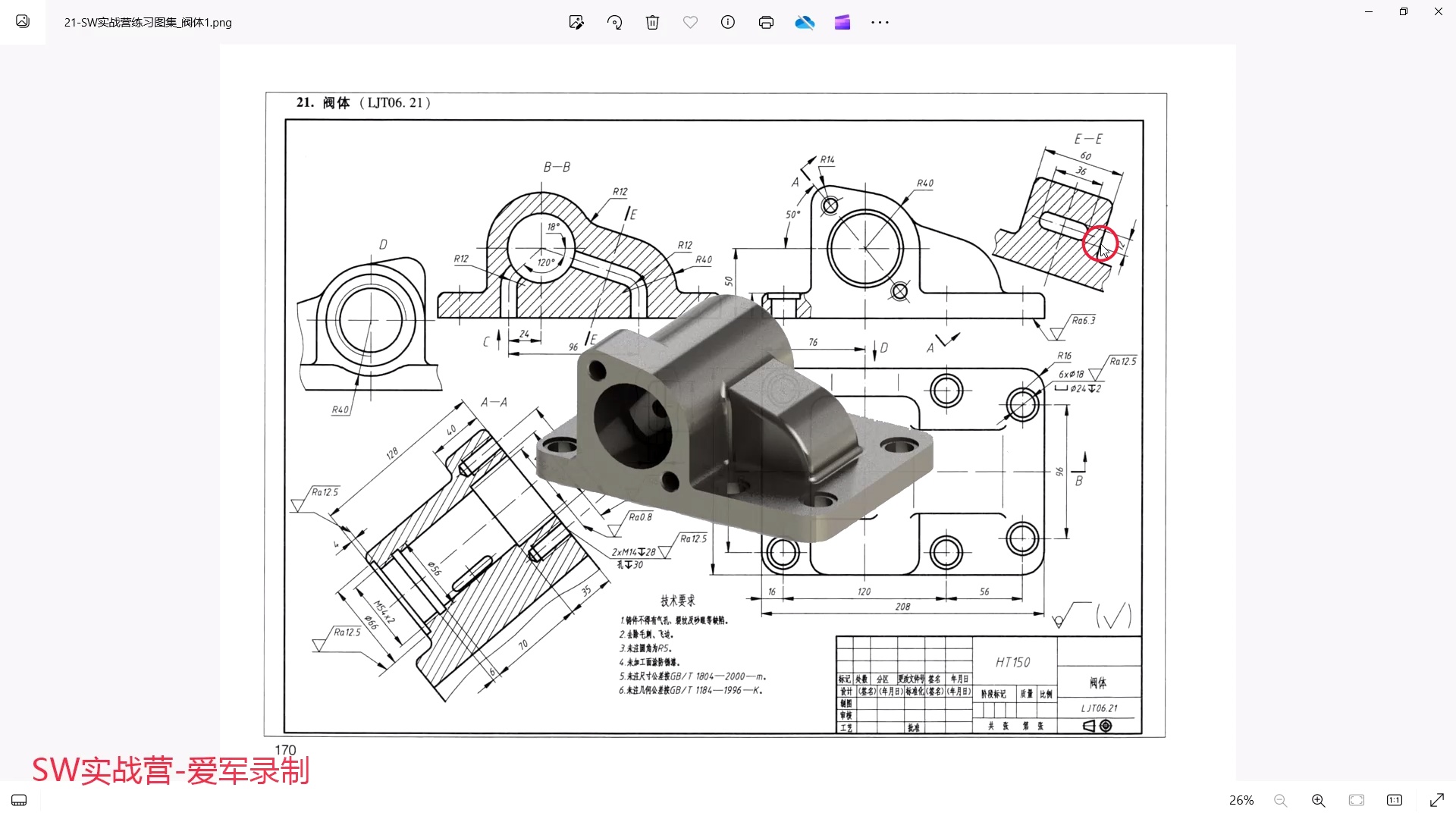This screenshot has height=819, width=1456.
Task: Open the See more three-dots menu
Action: [880, 23]
